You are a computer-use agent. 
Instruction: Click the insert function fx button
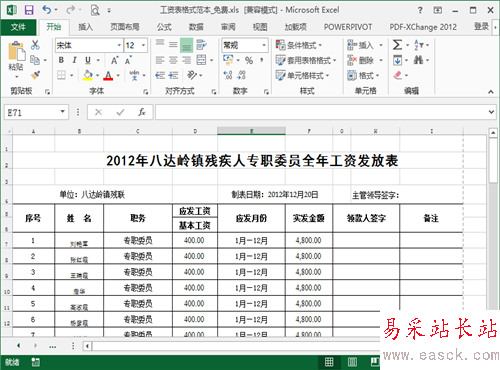tap(142, 112)
